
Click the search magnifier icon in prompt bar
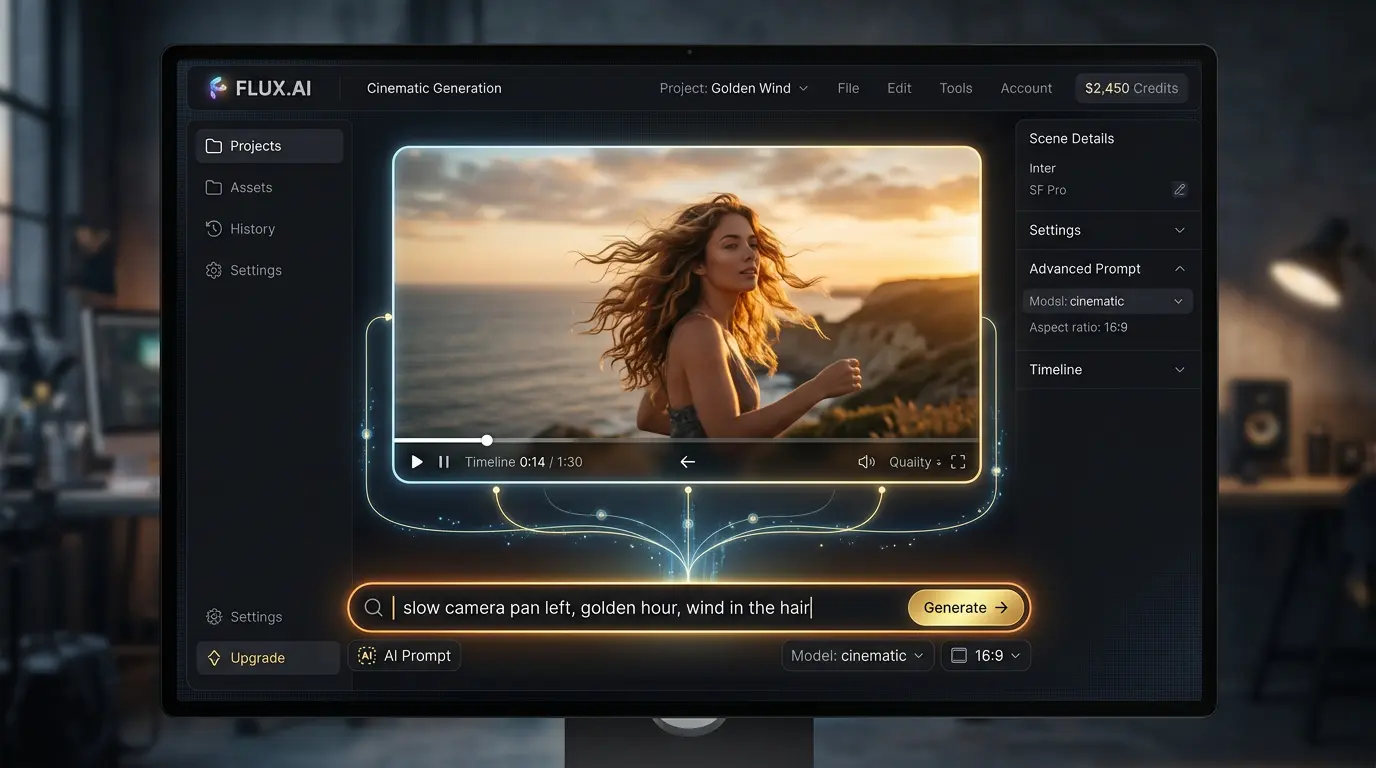tap(373, 607)
